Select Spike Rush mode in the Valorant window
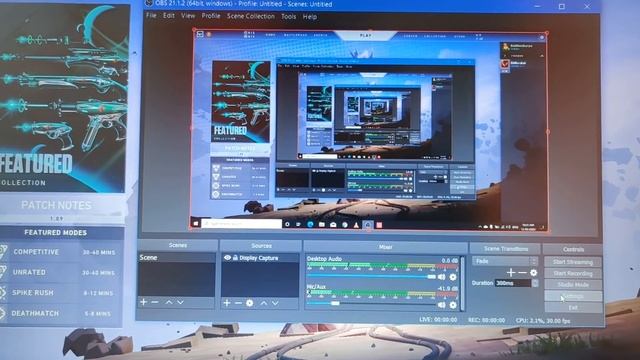Image resolution: width=640 pixels, height=360 pixels. [x=61, y=293]
